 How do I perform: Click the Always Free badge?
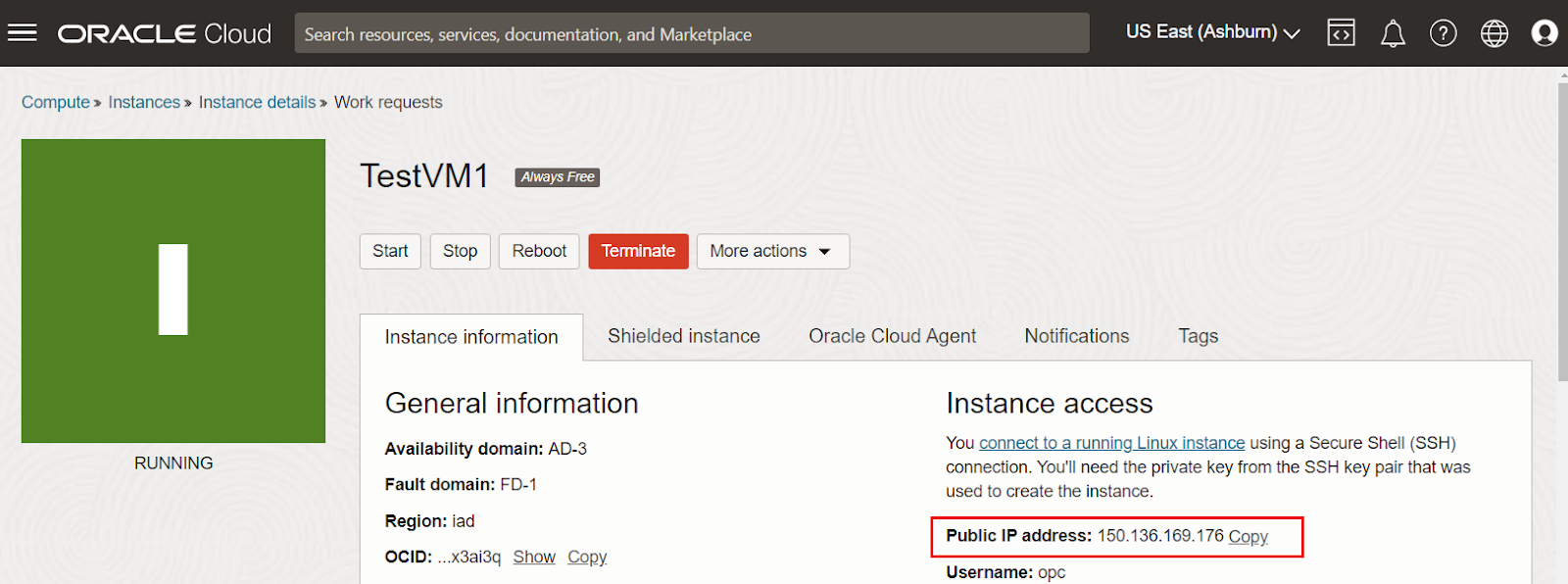tap(558, 177)
